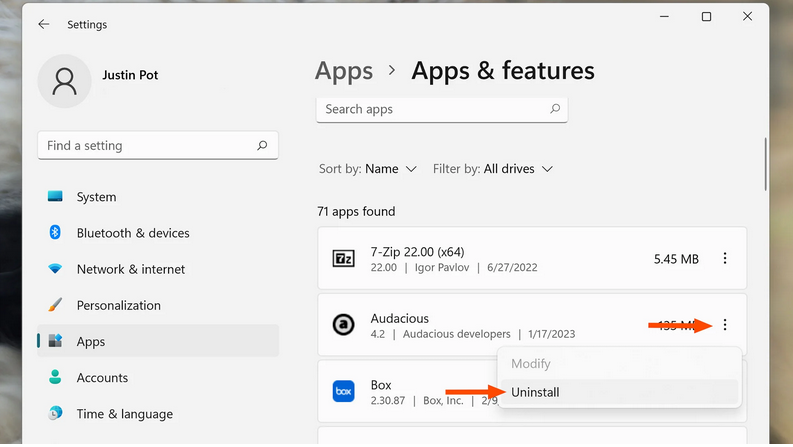This screenshot has height=447, width=793.
Task: Click the Apps breadcrumb link
Action: click(344, 71)
